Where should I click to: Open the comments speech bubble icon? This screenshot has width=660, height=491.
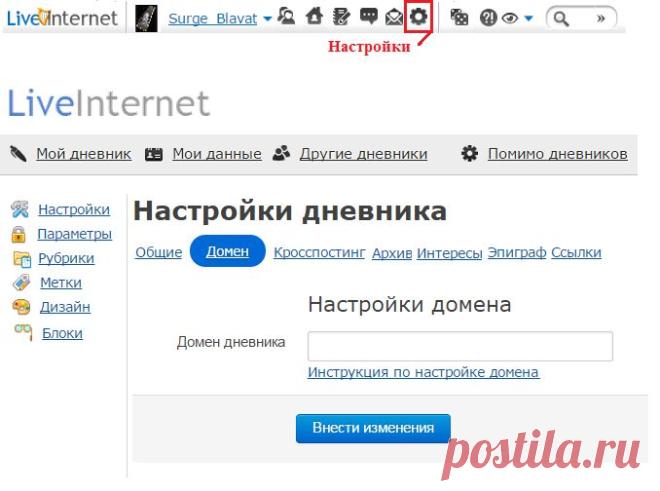(x=369, y=17)
